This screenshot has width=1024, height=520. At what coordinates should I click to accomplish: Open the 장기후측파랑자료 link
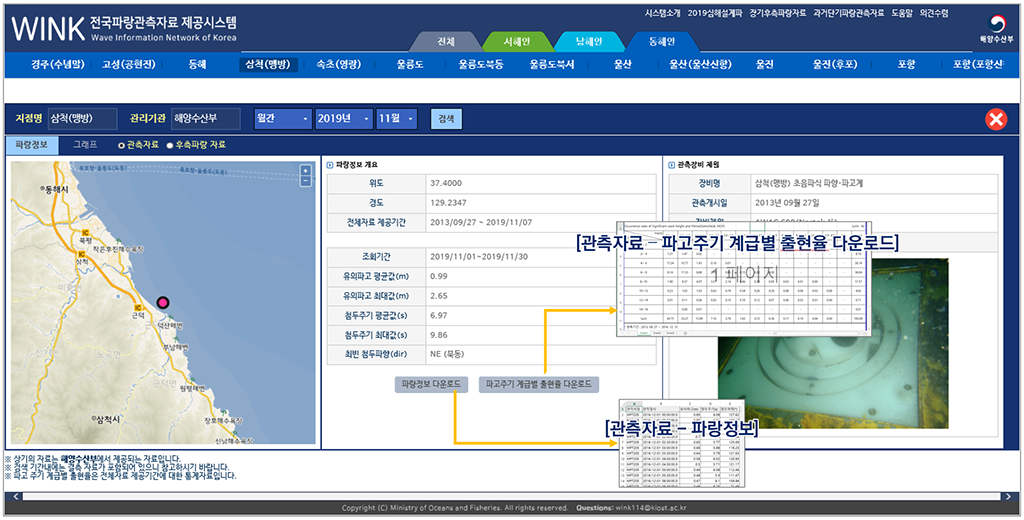pyautogui.click(x=778, y=13)
